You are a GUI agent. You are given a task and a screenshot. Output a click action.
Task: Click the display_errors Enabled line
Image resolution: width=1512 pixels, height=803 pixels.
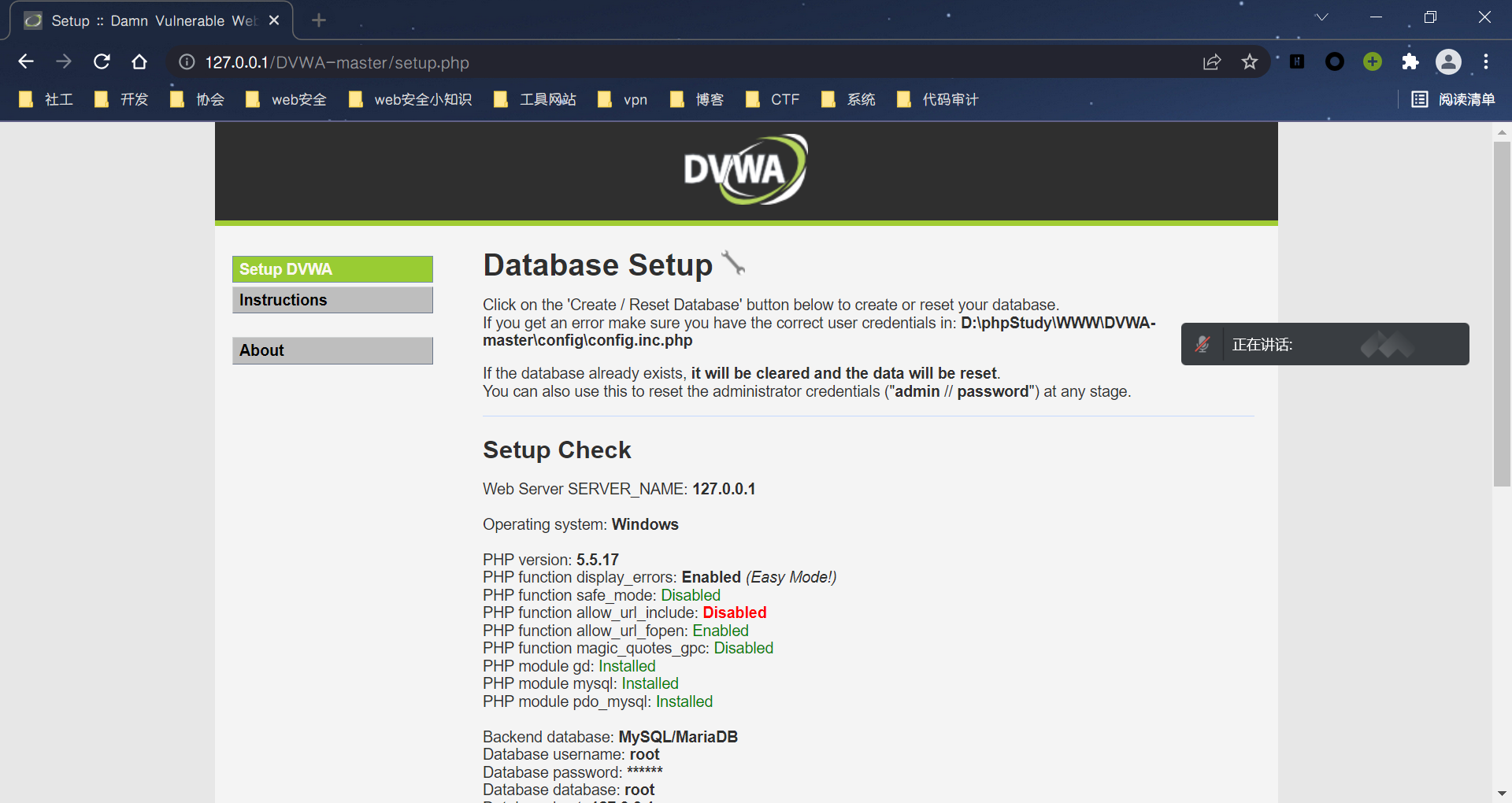(659, 577)
